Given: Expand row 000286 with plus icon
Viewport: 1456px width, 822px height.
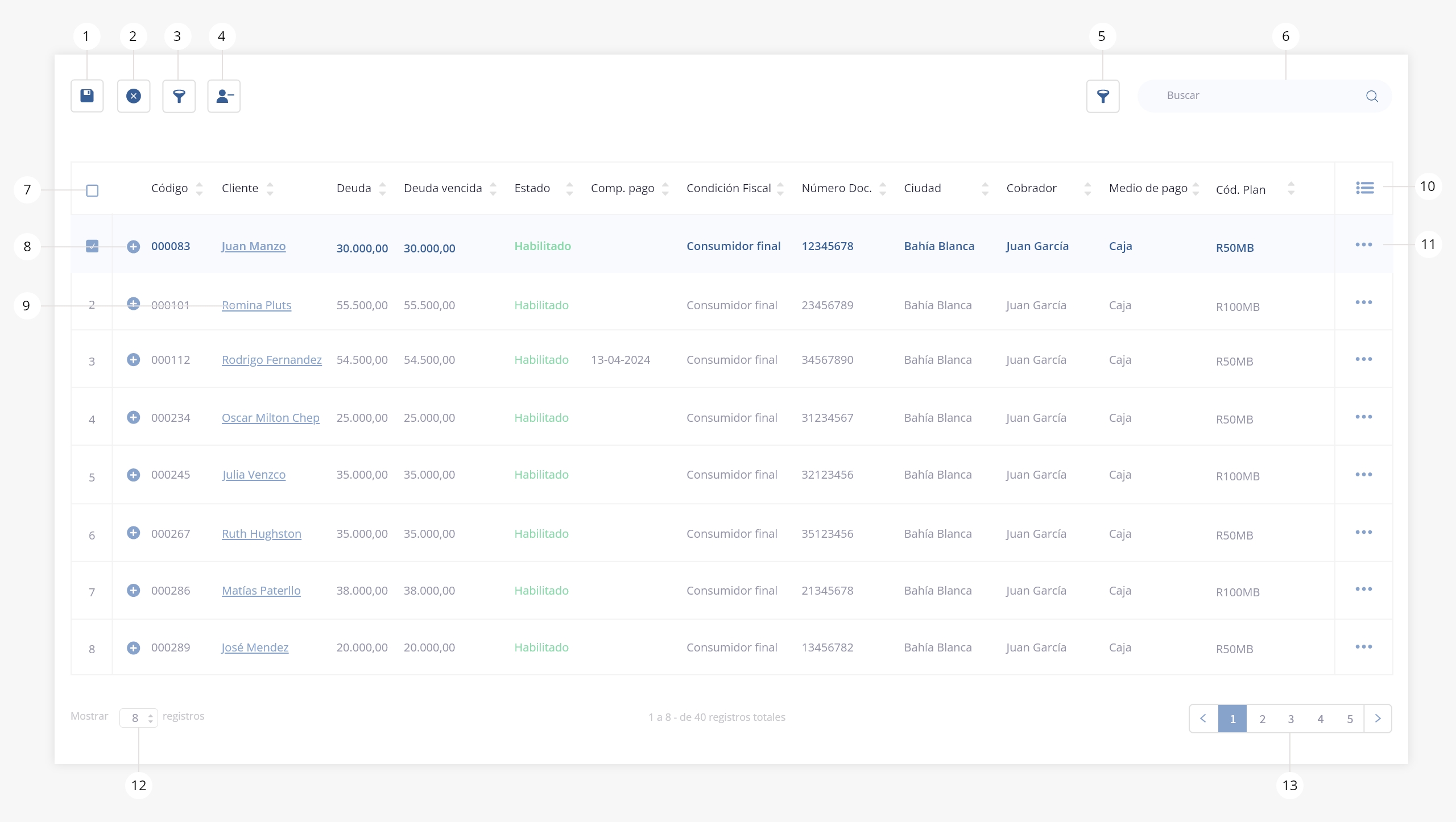Looking at the screenshot, I should coord(133,590).
